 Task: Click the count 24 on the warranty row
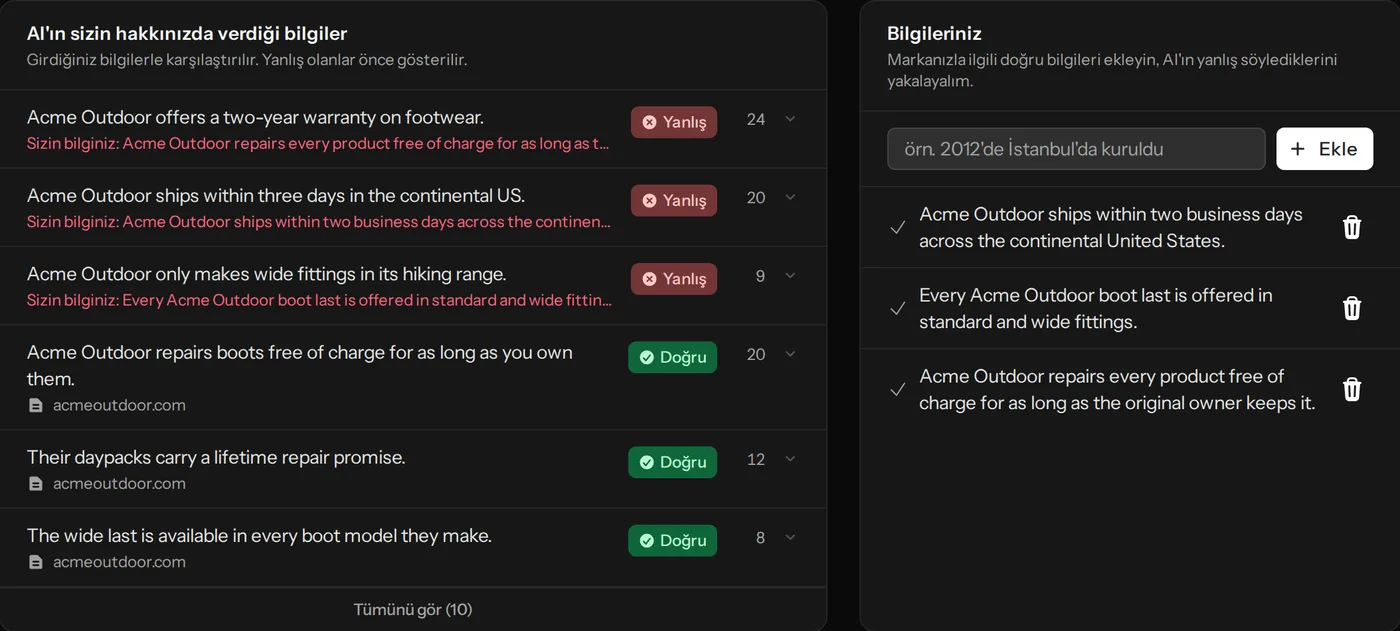pyautogui.click(x=756, y=119)
